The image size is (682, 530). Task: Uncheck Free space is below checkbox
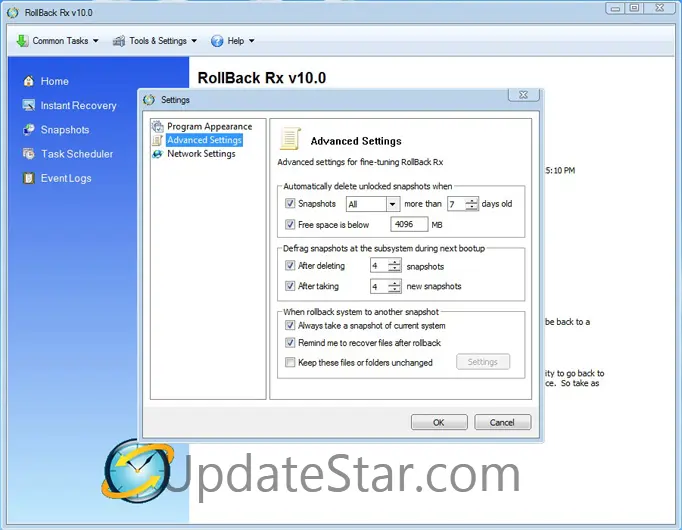coord(290,224)
